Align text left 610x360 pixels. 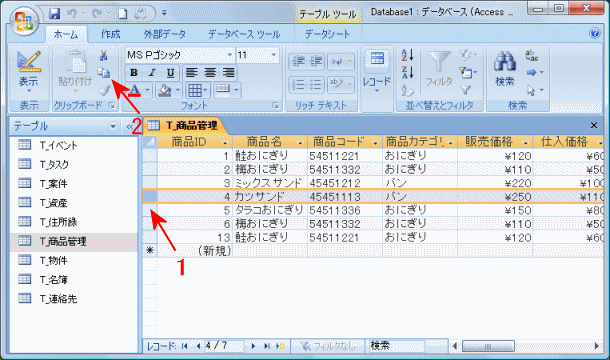coord(191,73)
